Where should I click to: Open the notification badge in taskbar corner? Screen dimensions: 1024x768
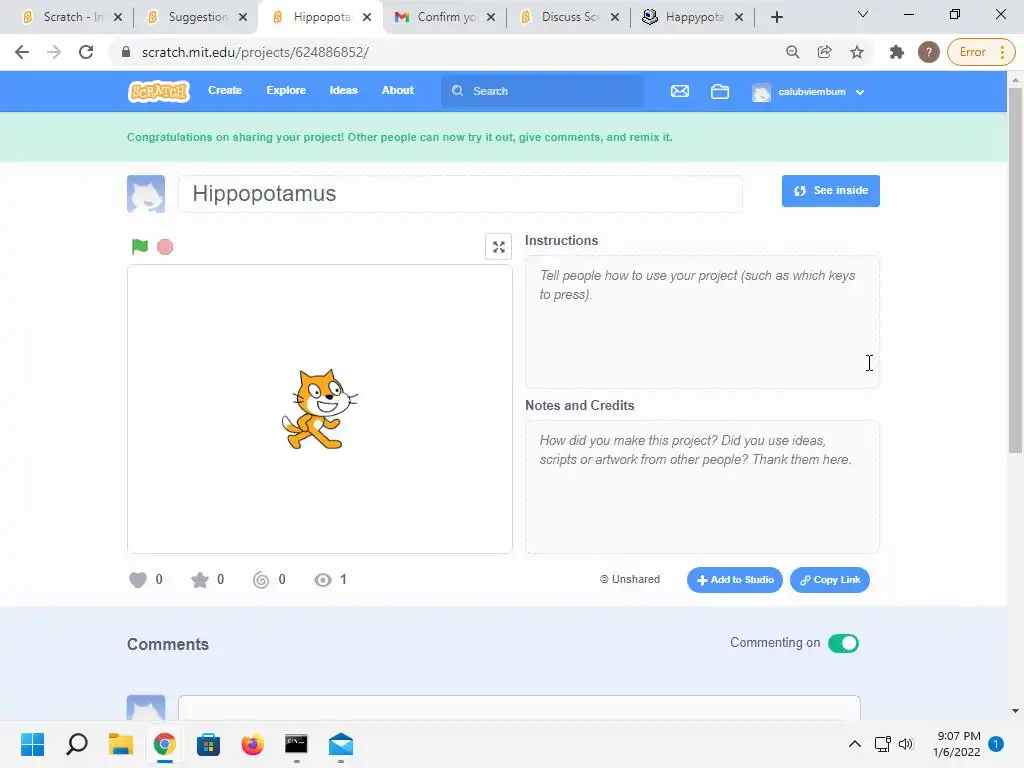(x=995, y=744)
